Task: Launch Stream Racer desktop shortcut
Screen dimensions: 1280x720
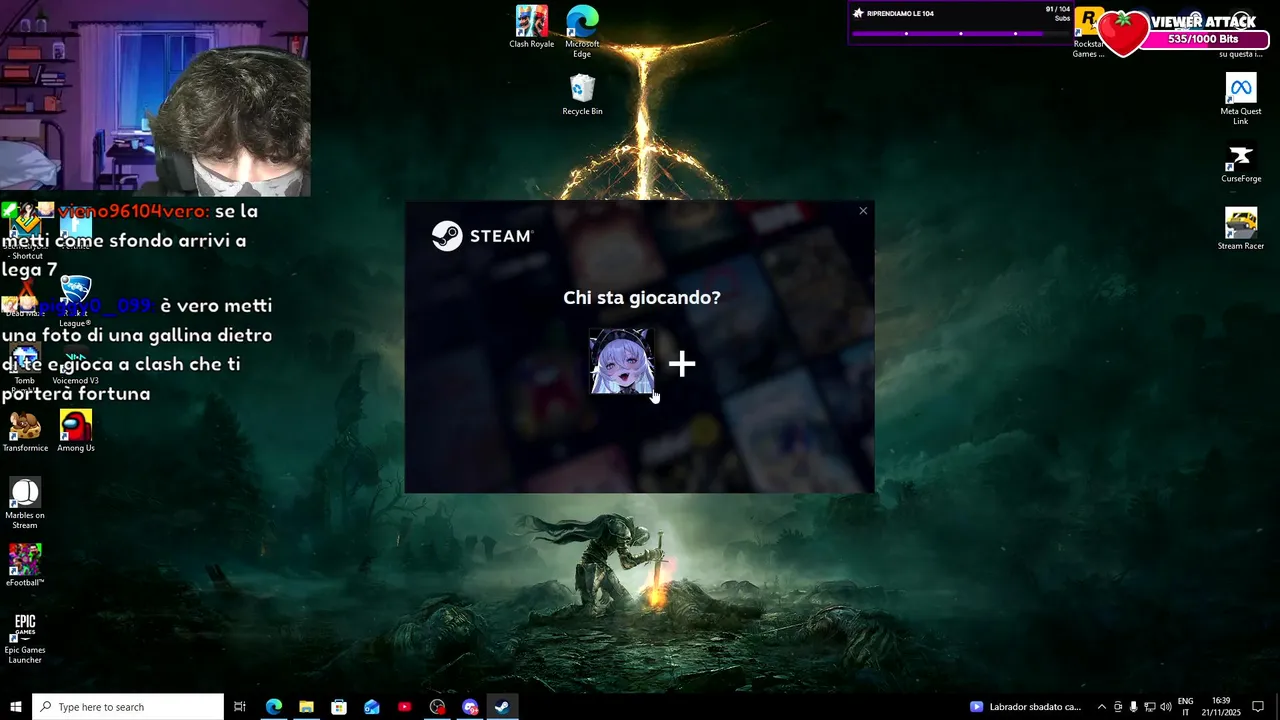Action: point(1241,229)
